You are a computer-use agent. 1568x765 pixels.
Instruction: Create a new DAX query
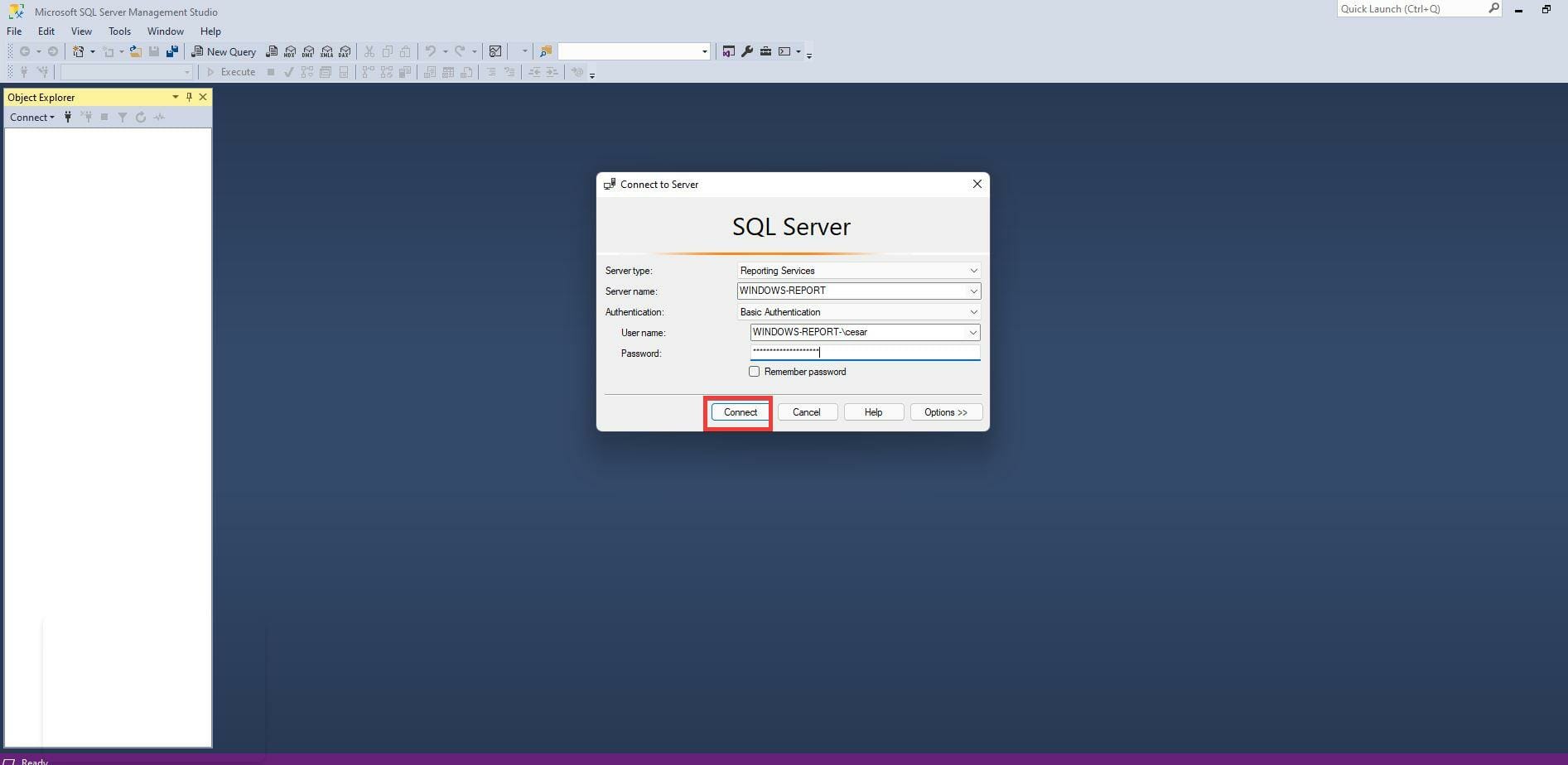(x=345, y=51)
